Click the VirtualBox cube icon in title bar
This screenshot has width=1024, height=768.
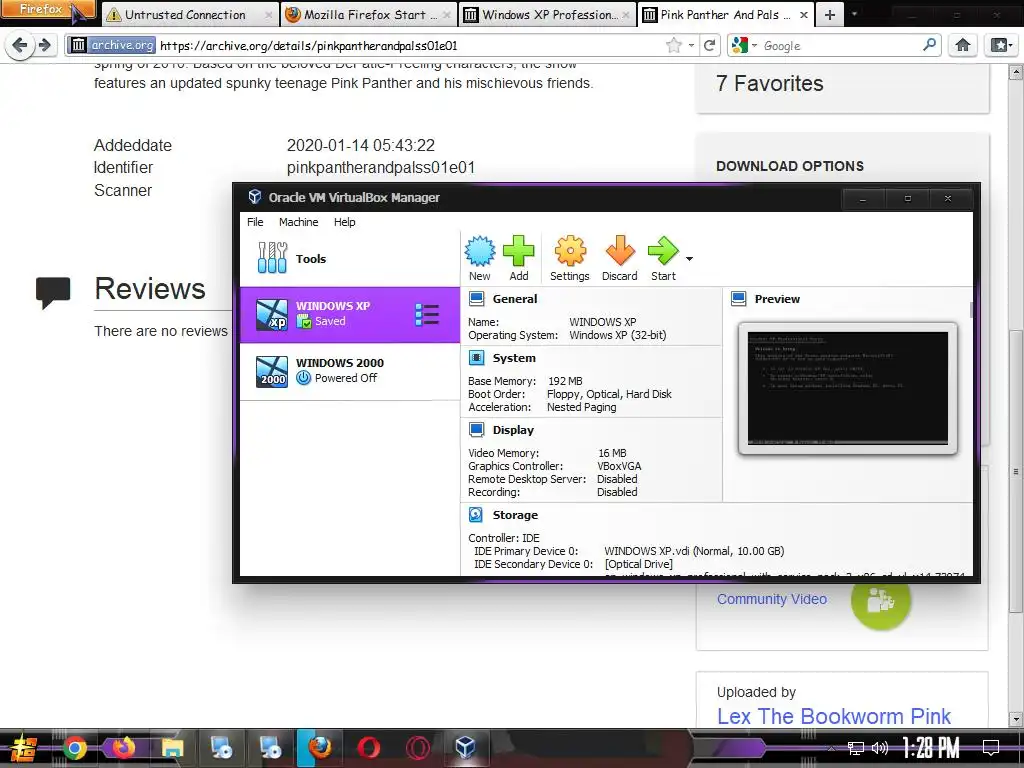pyautogui.click(x=255, y=197)
